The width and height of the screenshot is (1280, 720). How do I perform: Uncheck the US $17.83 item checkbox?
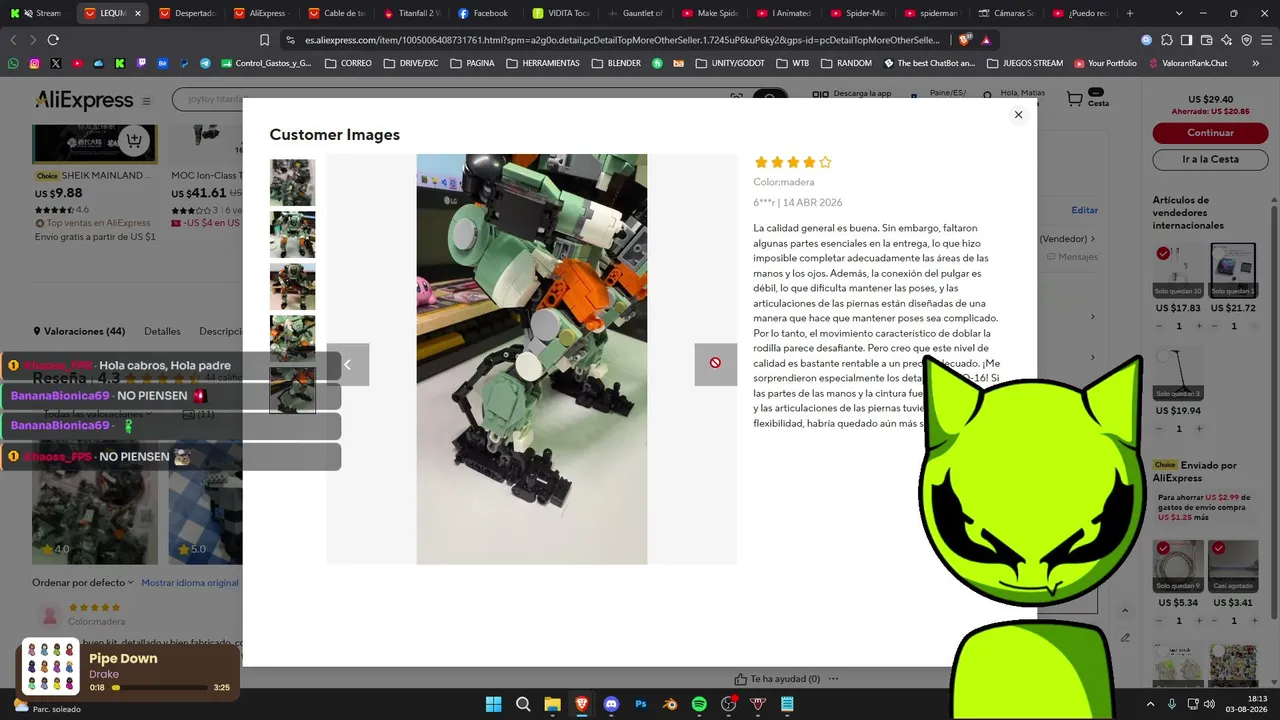pos(1163,254)
